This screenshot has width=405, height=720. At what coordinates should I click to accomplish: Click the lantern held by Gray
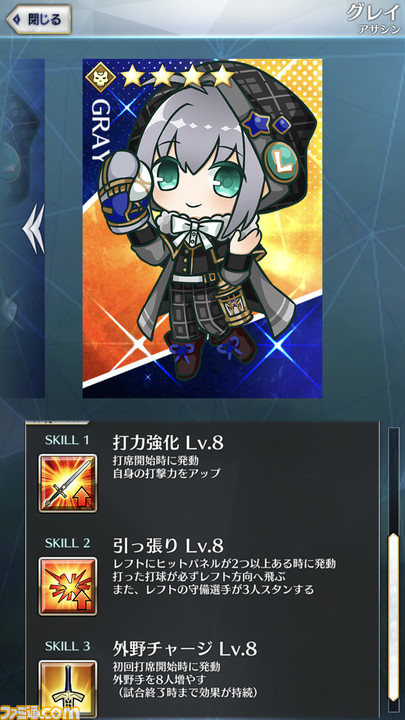click(234, 302)
